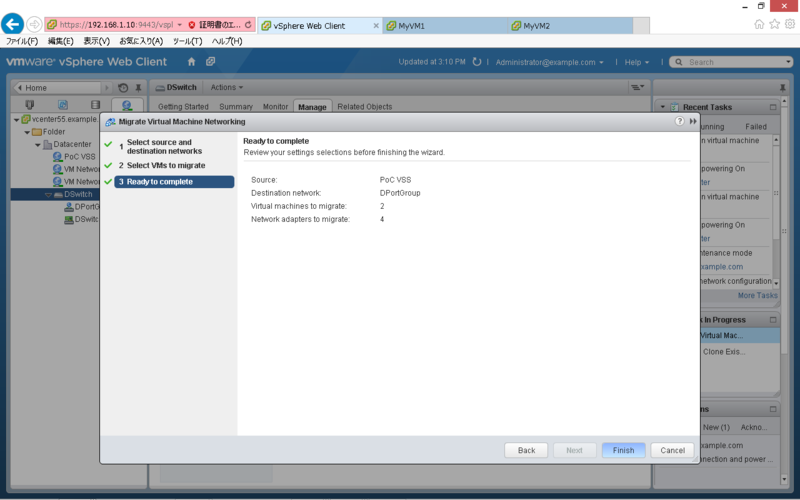Image resolution: width=800 pixels, height=500 pixels.
Task: Open the 編集(E) menu
Action: pyautogui.click(x=60, y=41)
